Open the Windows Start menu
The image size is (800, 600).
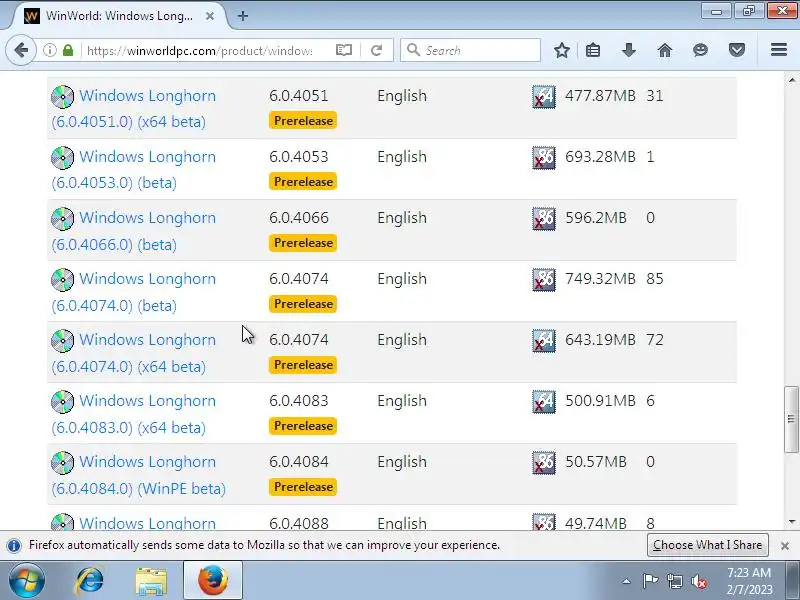(26, 581)
